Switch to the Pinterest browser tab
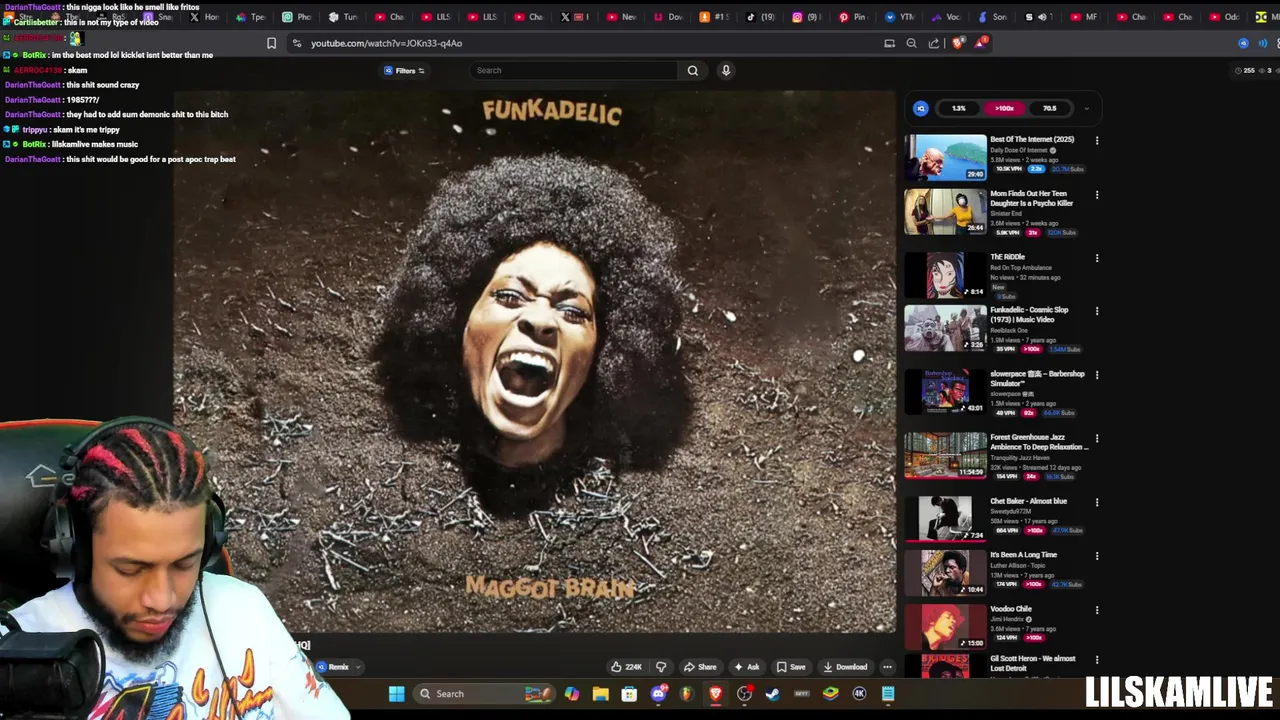1280x720 pixels. coord(853,17)
